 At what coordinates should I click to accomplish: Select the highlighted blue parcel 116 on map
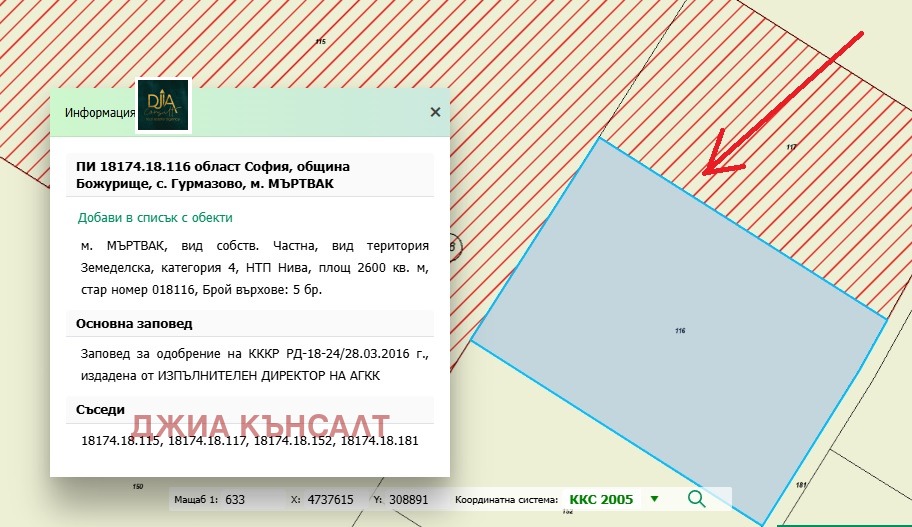(x=680, y=330)
